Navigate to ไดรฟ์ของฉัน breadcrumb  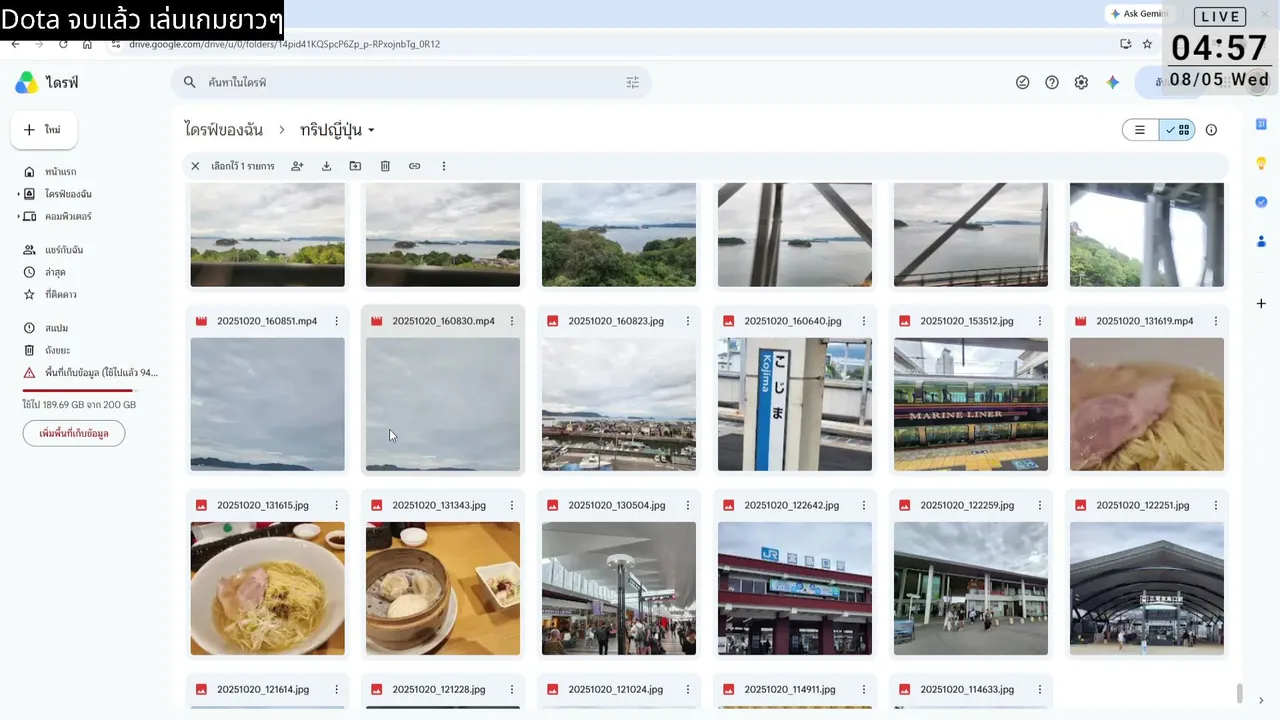click(224, 130)
